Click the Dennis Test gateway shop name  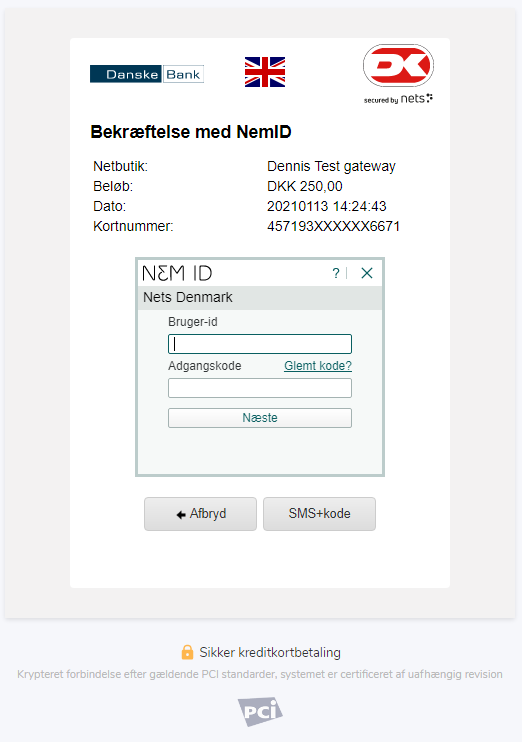tap(331, 167)
